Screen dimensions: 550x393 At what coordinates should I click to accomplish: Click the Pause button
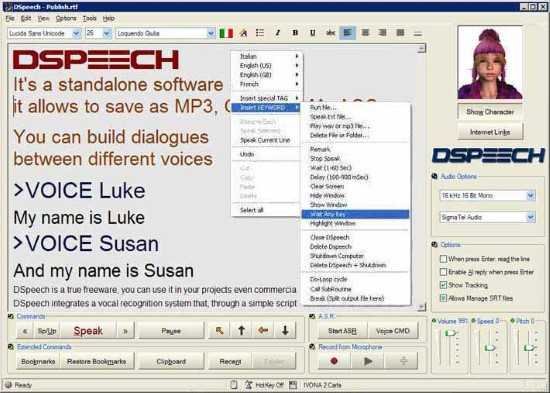coord(171,331)
